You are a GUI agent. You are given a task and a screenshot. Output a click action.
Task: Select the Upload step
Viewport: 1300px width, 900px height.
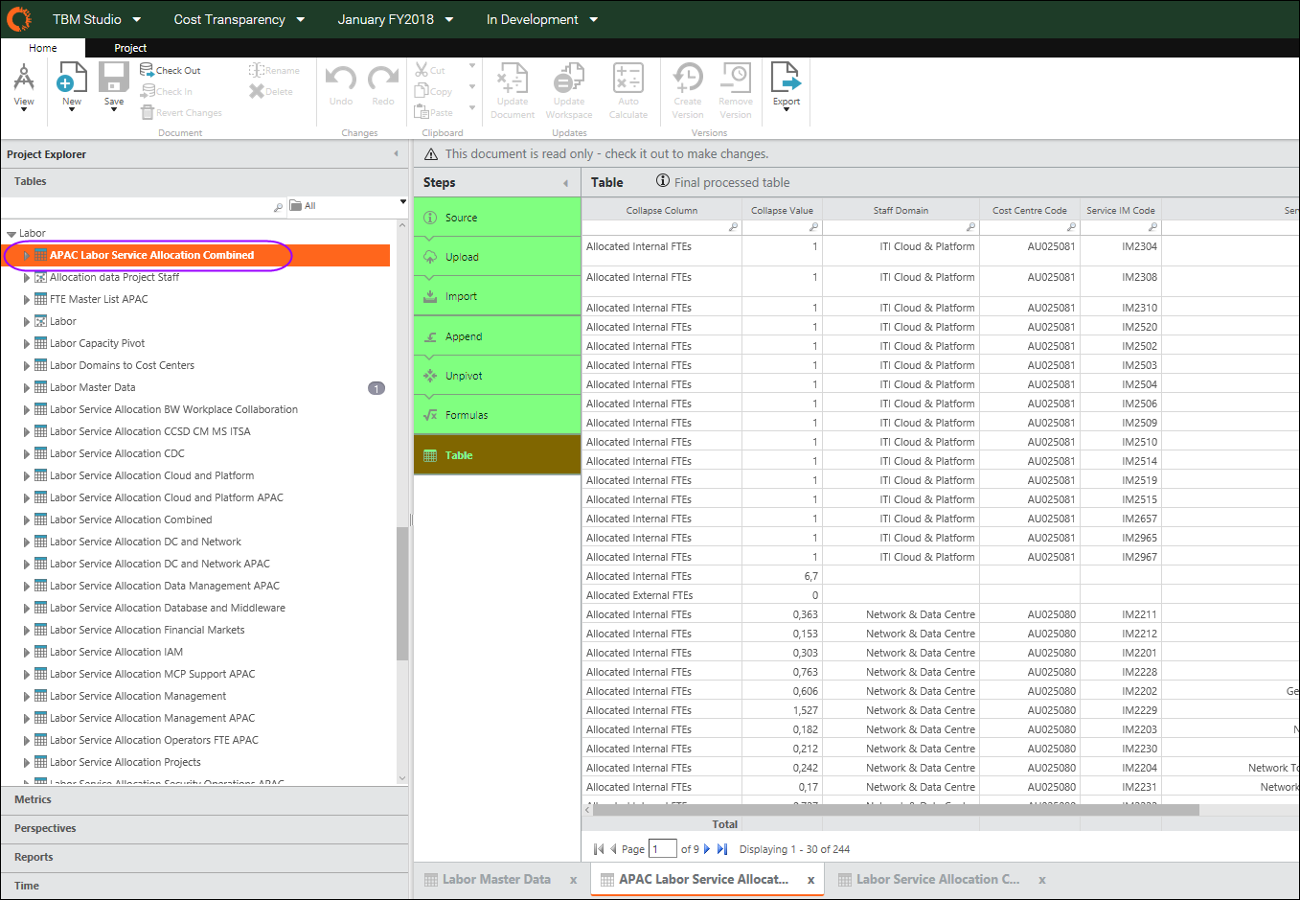[x=497, y=257]
